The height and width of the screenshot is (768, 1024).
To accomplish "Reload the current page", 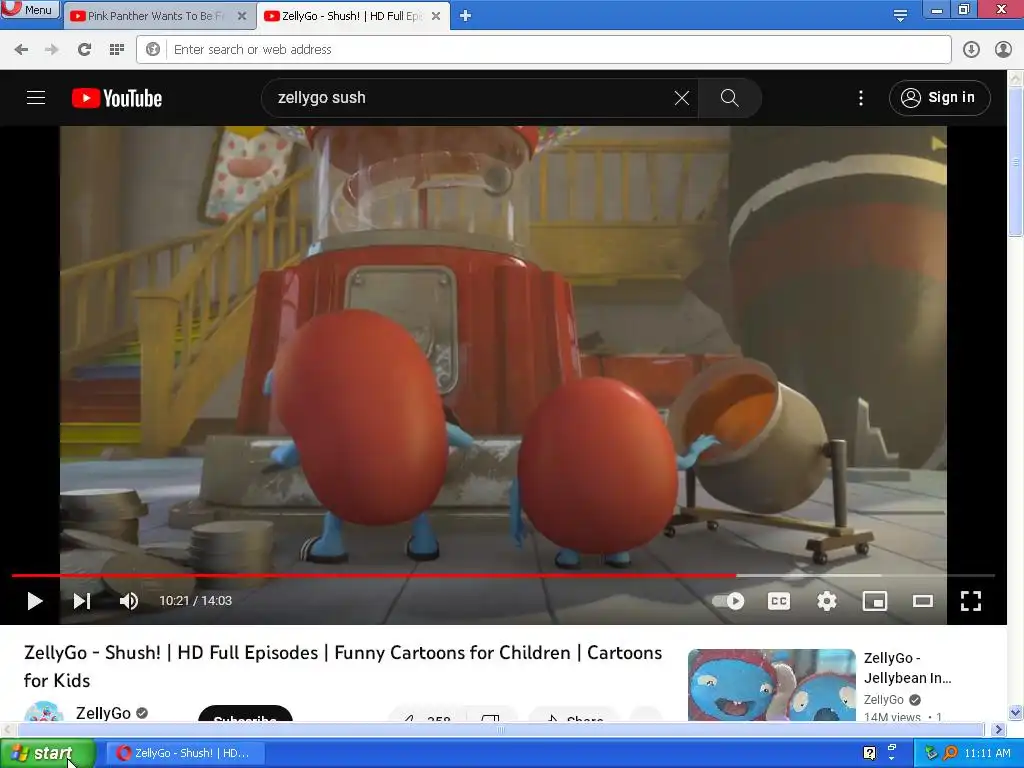I will (84, 50).
